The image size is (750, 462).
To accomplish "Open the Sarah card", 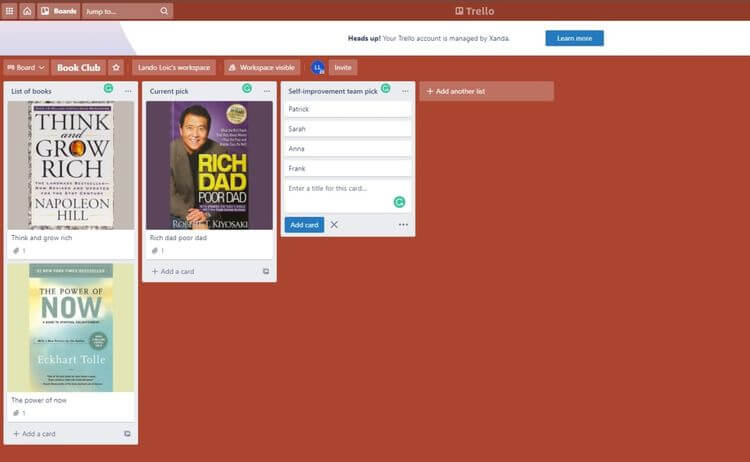I will coord(348,129).
